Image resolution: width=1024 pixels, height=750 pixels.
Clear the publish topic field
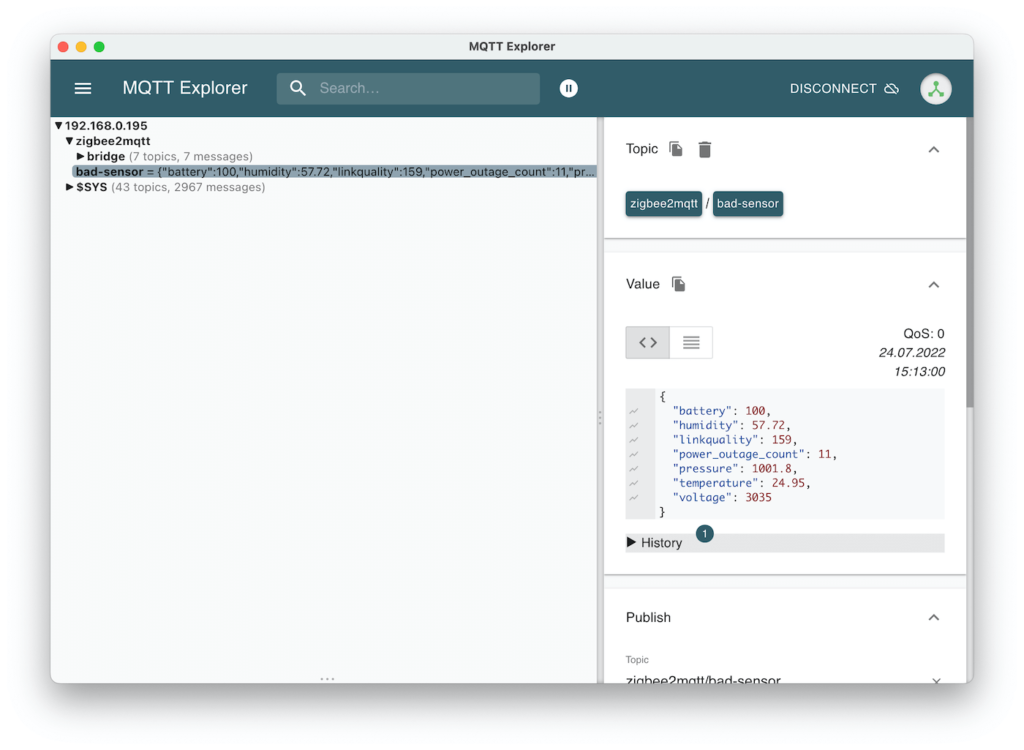pos(936,680)
